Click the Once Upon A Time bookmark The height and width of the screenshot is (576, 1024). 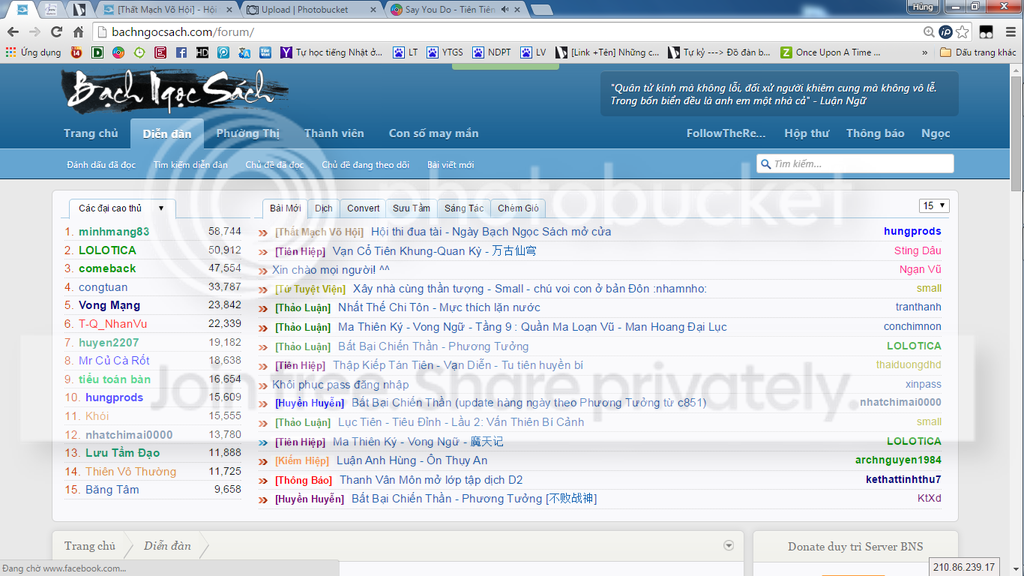coord(825,52)
